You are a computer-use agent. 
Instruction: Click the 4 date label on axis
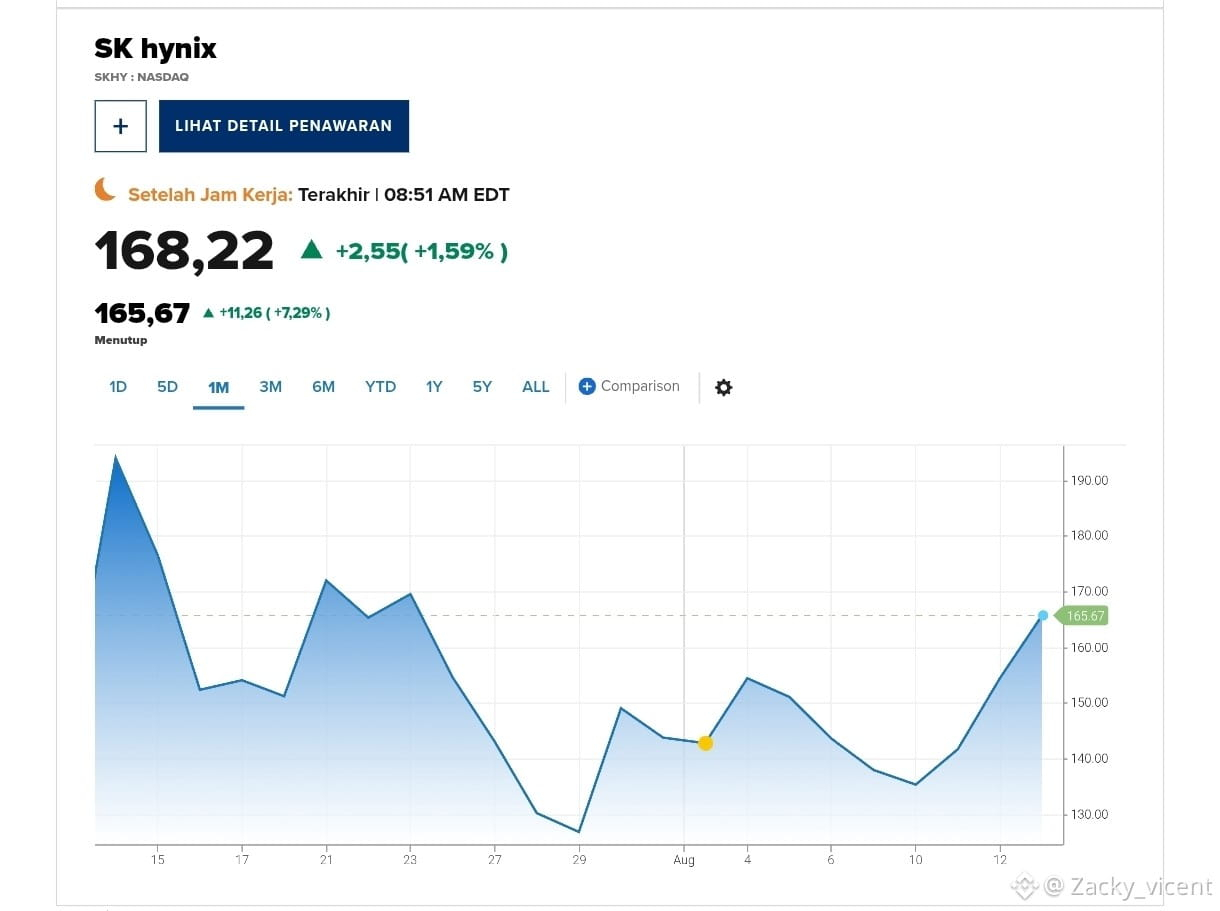coord(747,859)
